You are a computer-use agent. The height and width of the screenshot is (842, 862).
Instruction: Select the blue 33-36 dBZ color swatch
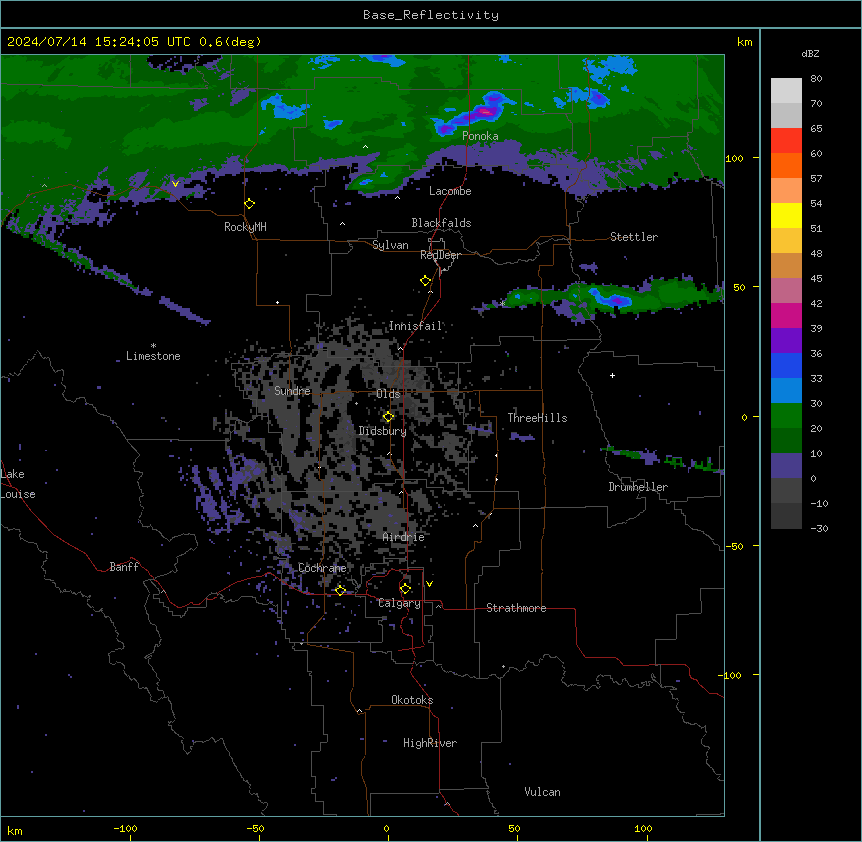(x=786, y=365)
